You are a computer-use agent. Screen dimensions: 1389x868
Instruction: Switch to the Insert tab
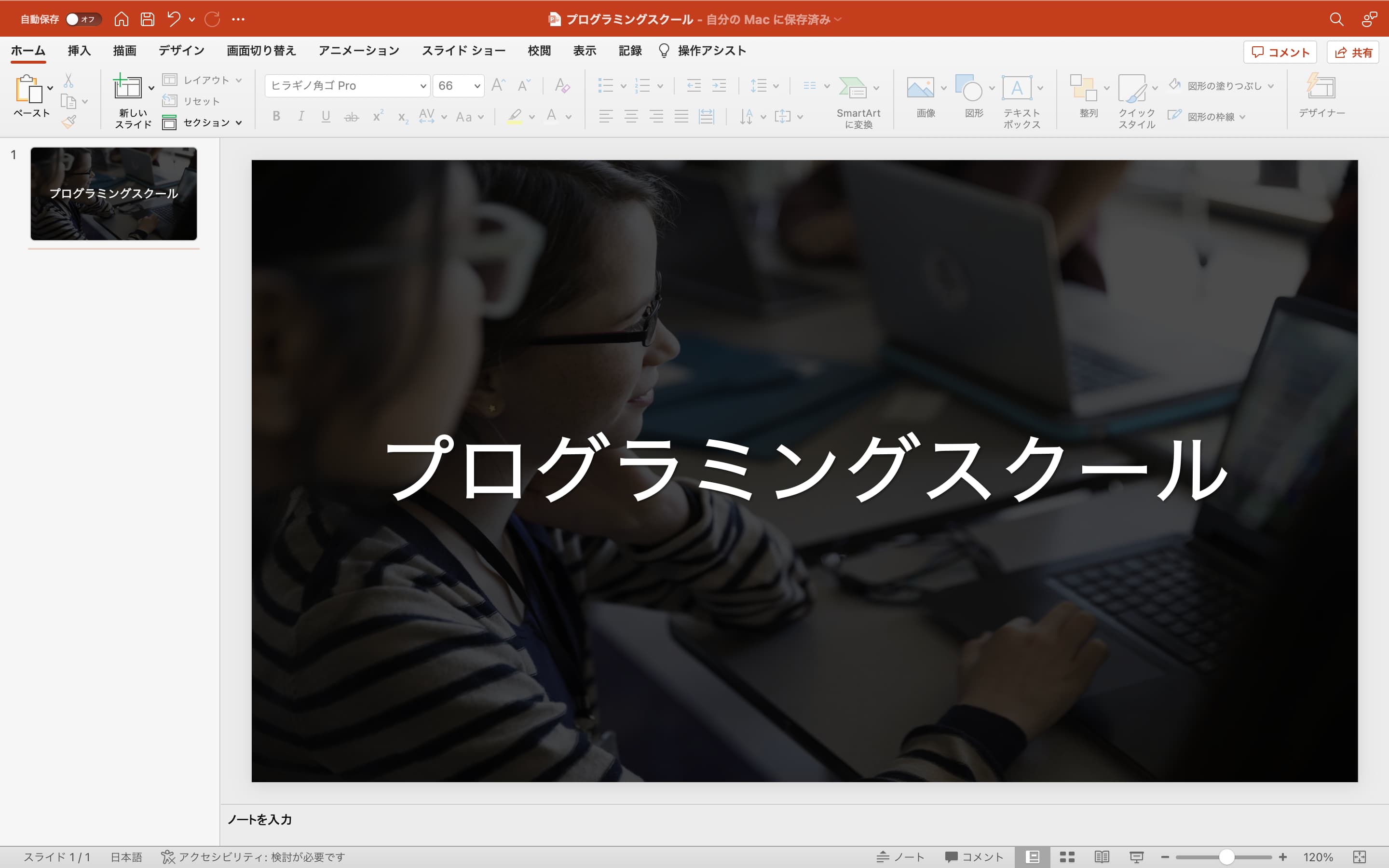79,51
